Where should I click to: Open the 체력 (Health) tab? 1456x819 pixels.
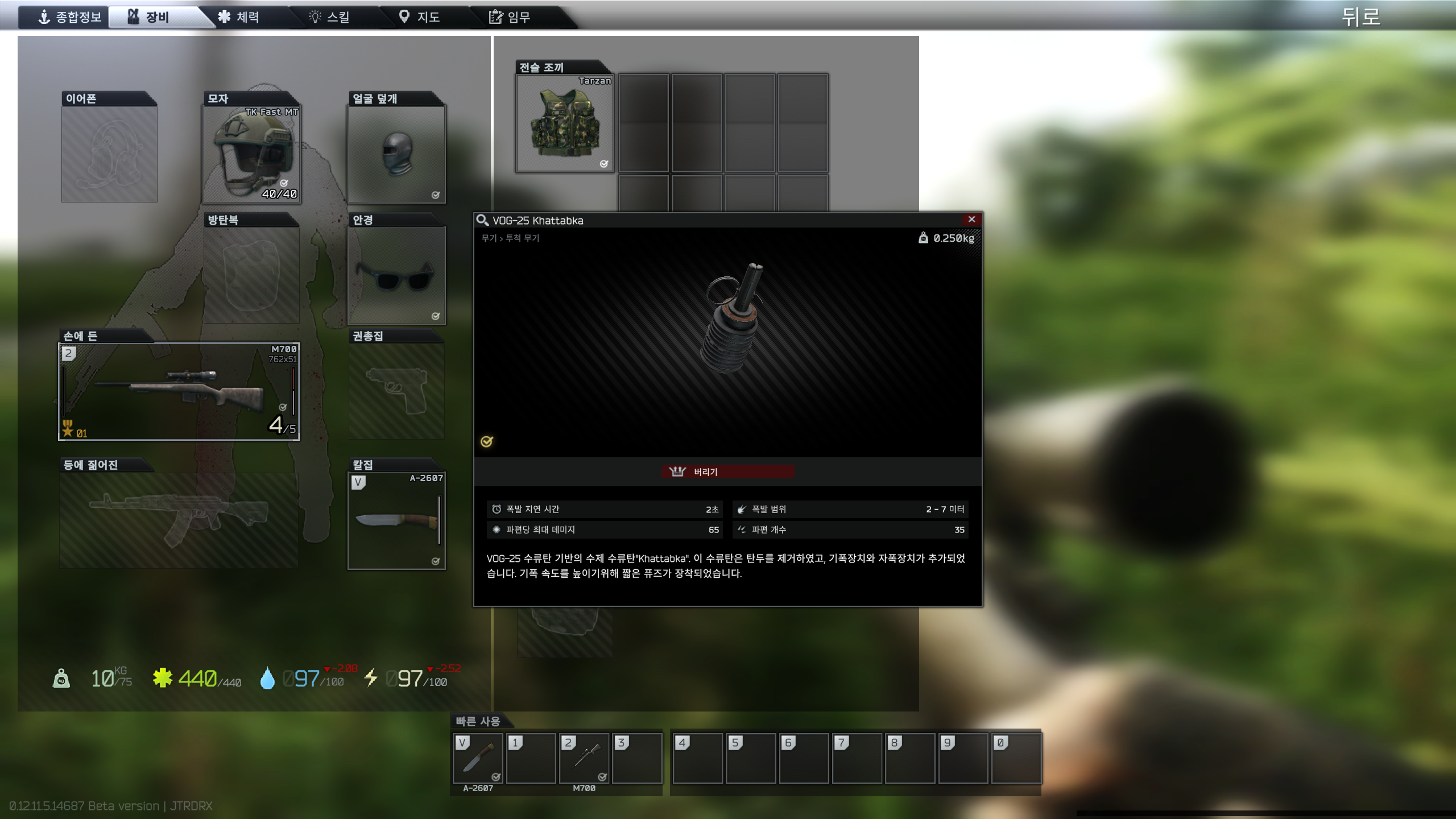[x=239, y=17]
